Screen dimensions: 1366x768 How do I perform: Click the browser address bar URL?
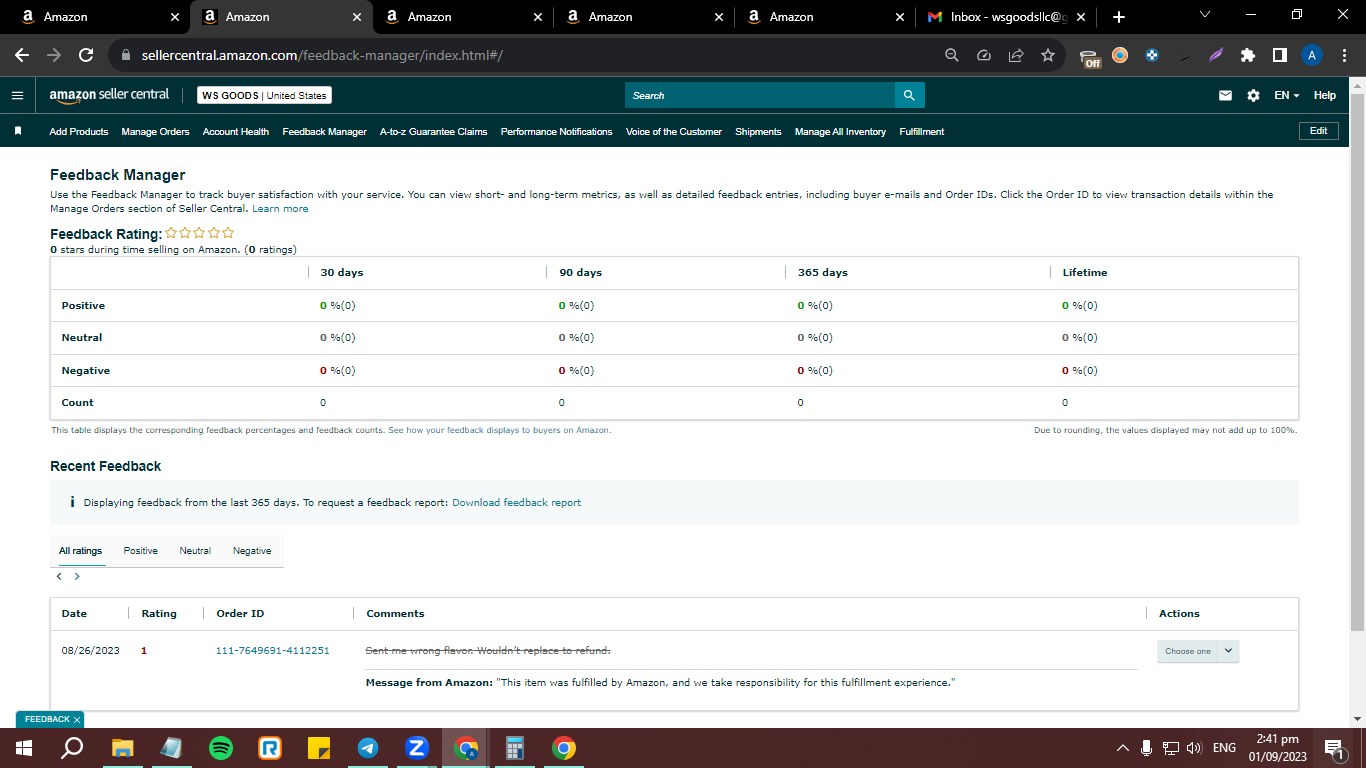click(322, 56)
